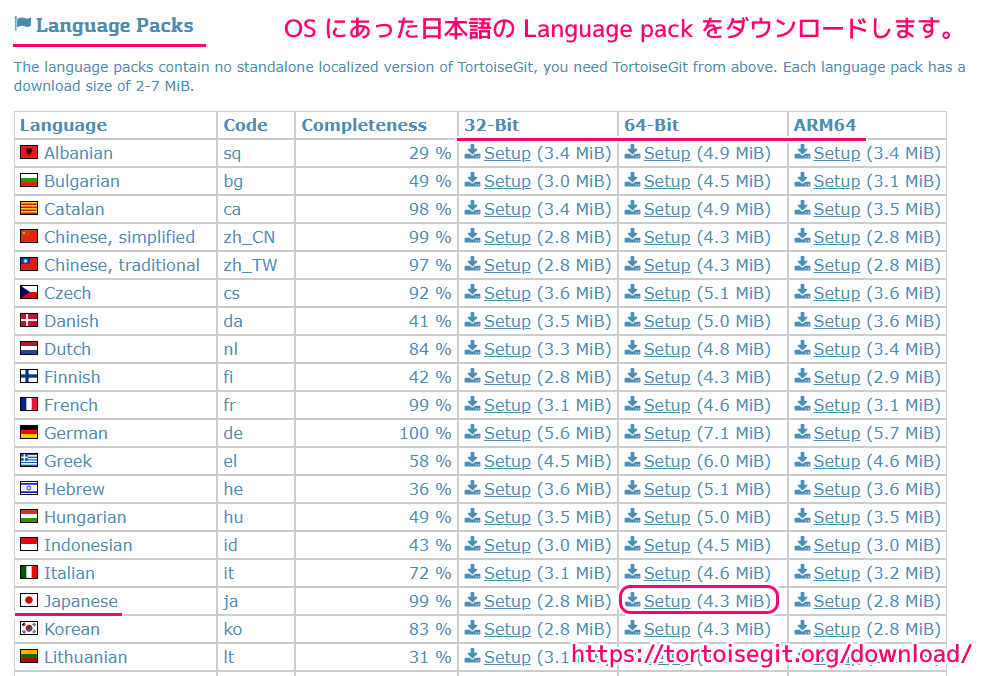Open Catalan ARM64 Setup link
The image size is (983, 676).
836,209
